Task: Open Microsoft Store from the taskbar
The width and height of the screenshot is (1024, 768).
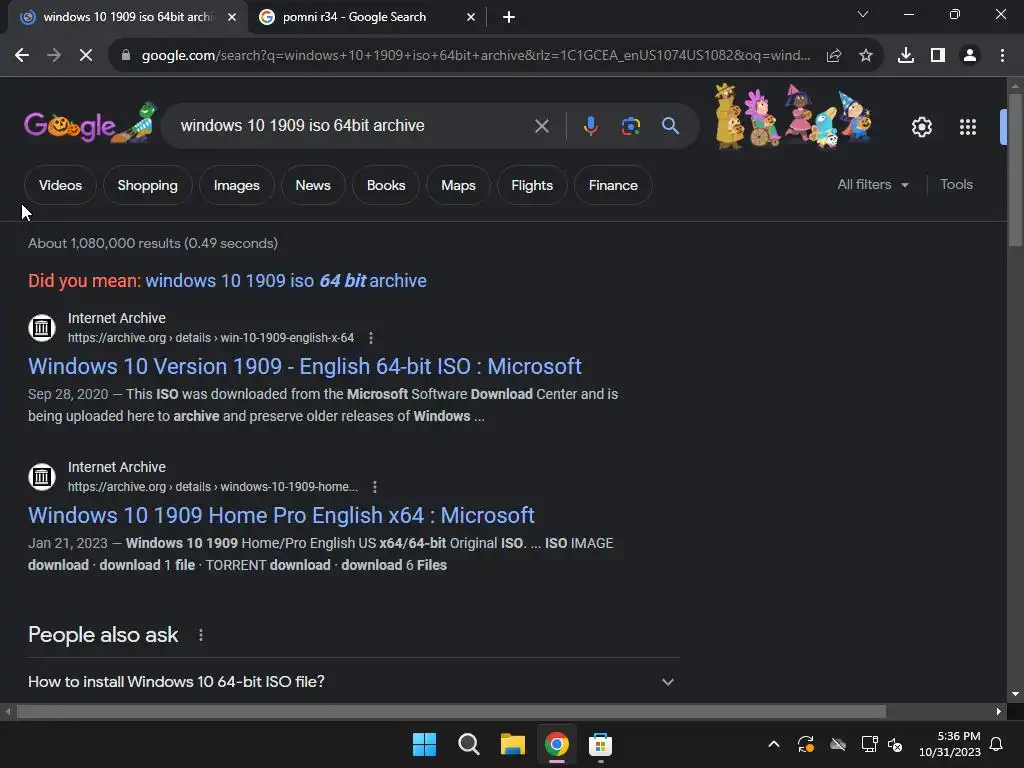Action: tap(600, 744)
